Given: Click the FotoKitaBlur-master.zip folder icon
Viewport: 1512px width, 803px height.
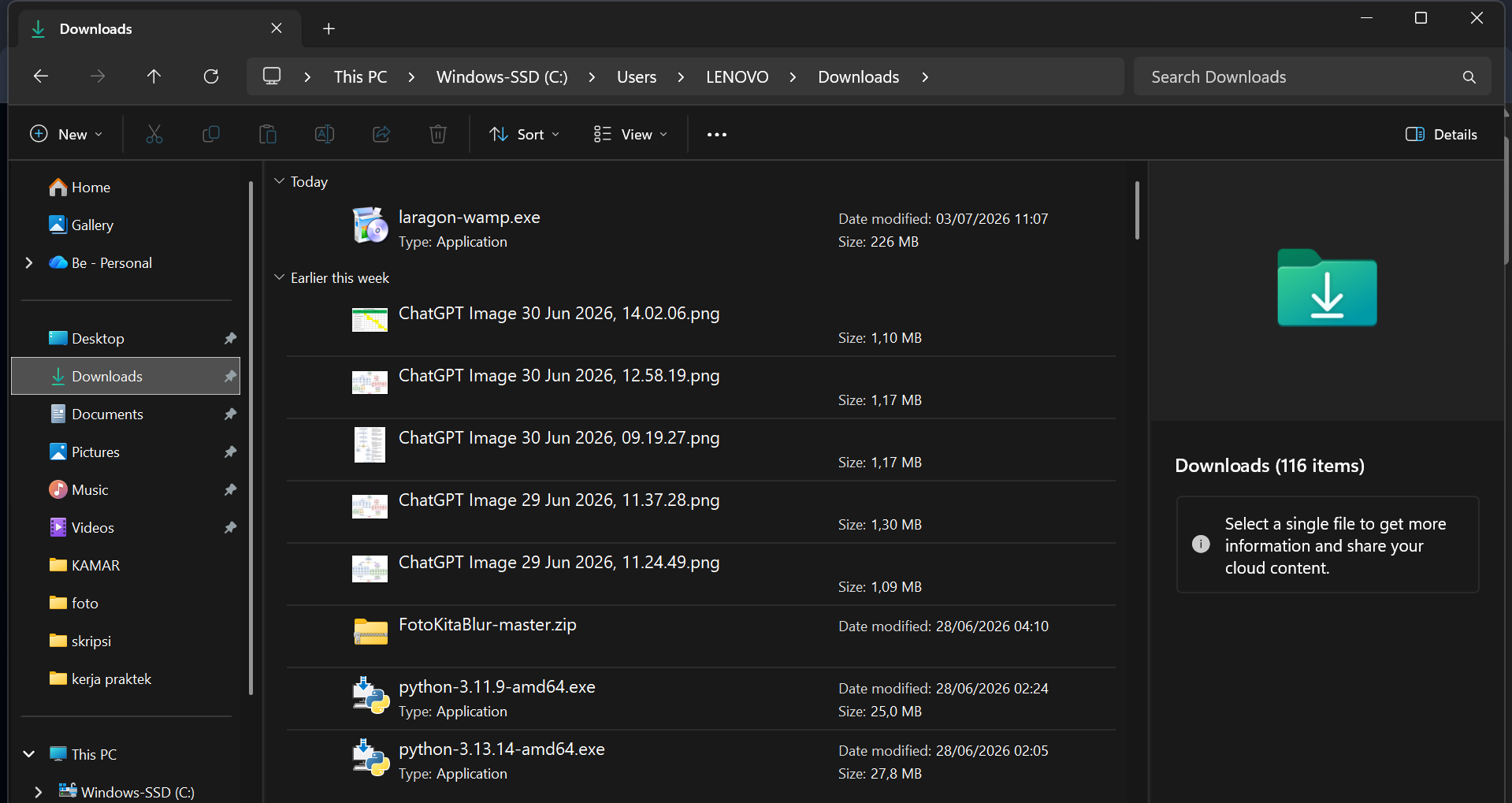Looking at the screenshot, I should tap(370, 632).
